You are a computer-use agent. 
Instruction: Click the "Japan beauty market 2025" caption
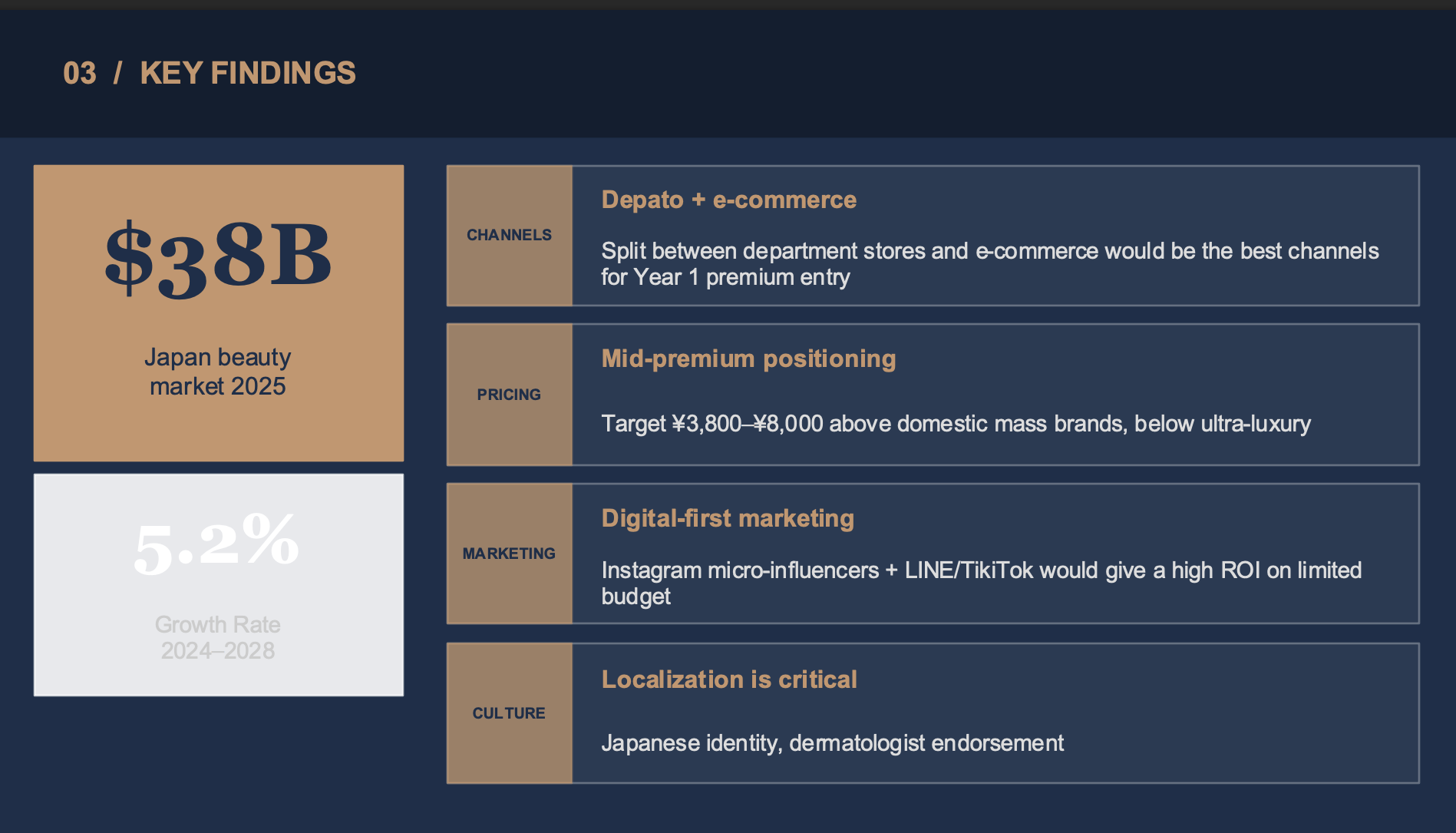tap(218, 372)
